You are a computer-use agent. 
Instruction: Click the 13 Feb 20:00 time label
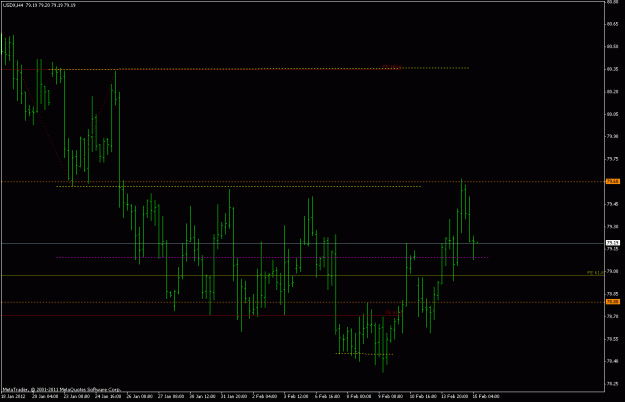pyautogui.click(x=454, y=396)
